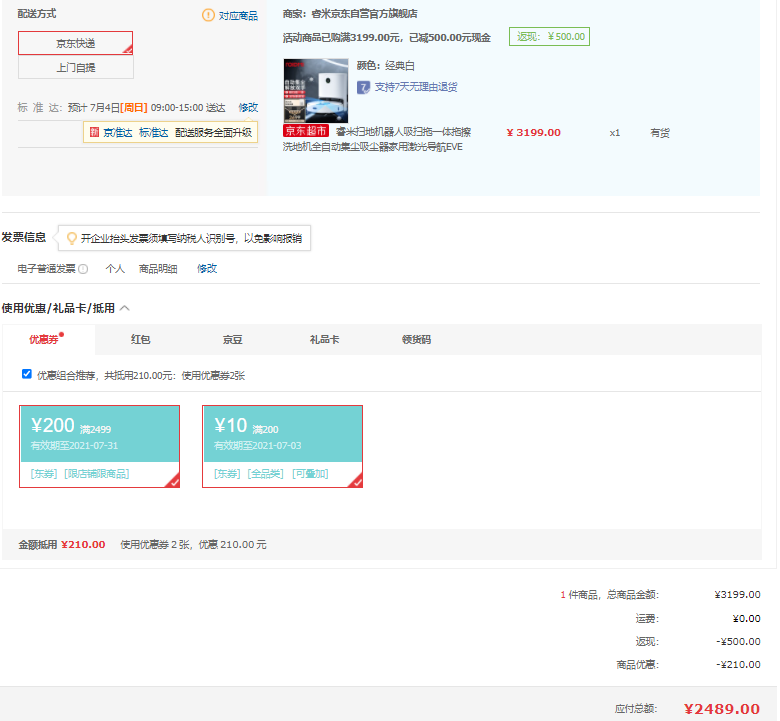Click the 运费 ¥0.00 value

pyautogui.click(x=747, y=618)
